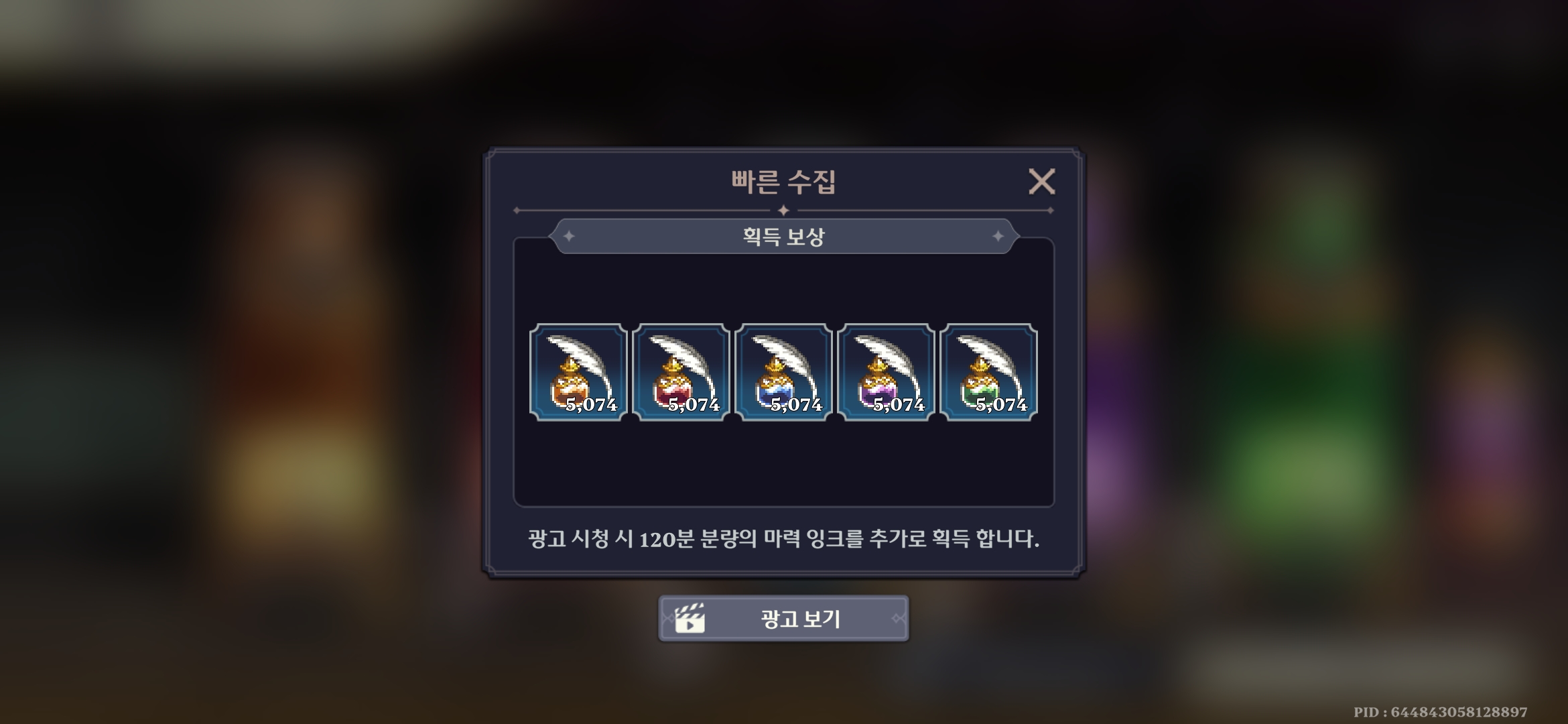Click the 획득 보상 section header
The height and width of the screenshot is (724, 1568).
click(783, 237)
